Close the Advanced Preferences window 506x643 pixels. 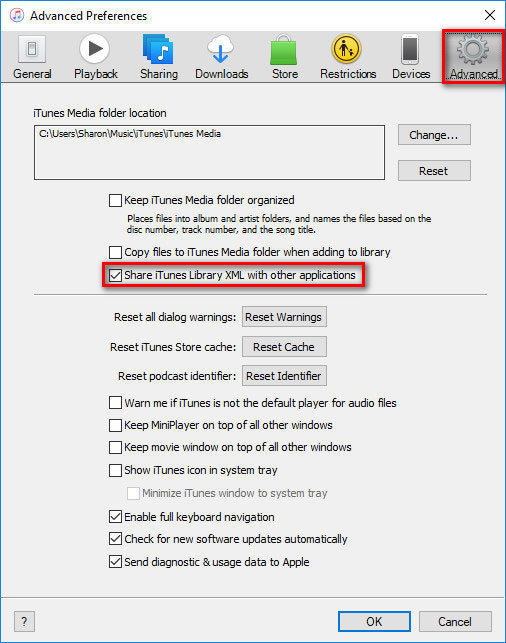(x=490, y=16)
